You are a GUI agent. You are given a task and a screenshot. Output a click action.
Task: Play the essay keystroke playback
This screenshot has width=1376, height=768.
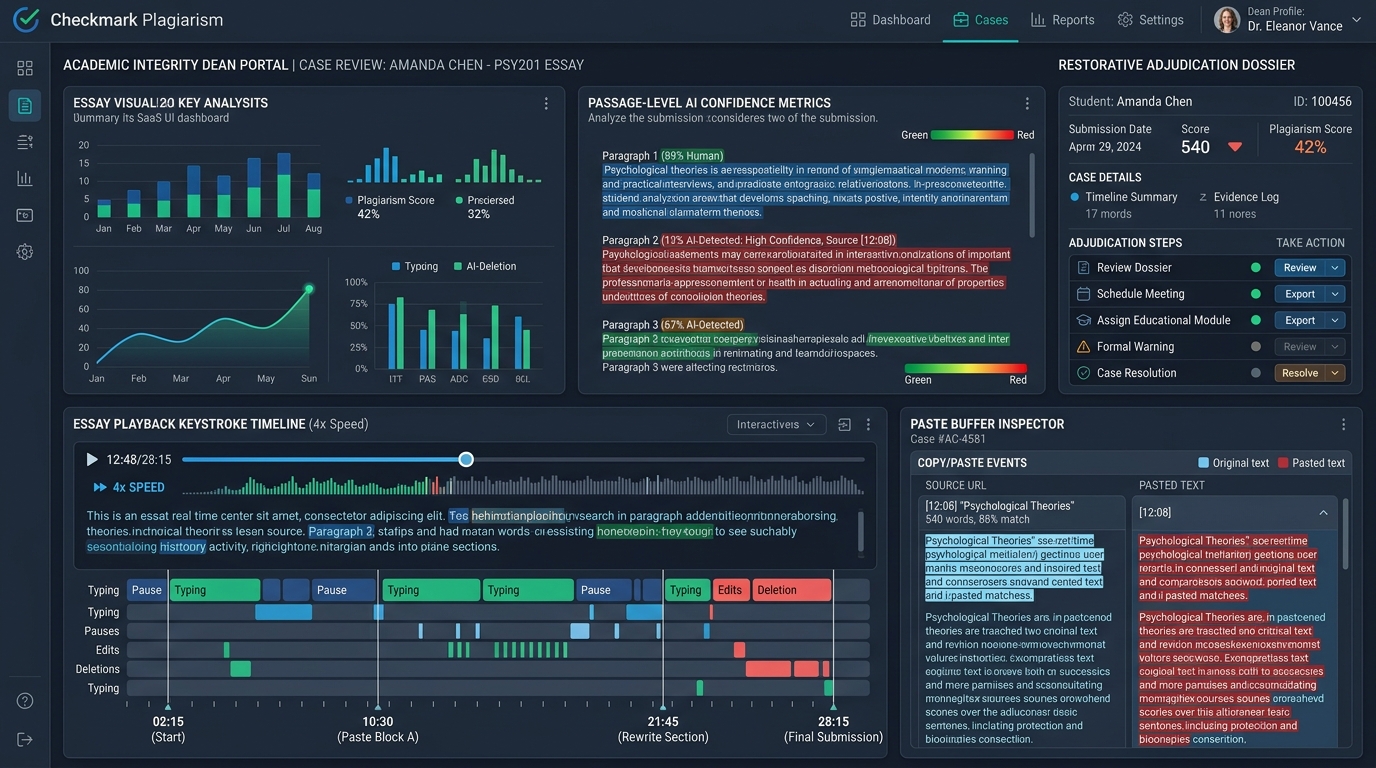(x=92, y=460)
